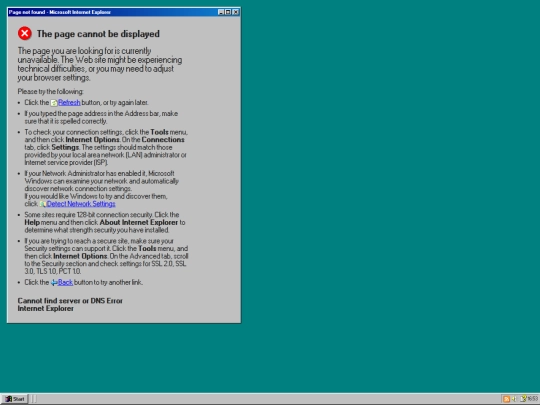Click the blue back arrow icon

[x=54, y=283]
